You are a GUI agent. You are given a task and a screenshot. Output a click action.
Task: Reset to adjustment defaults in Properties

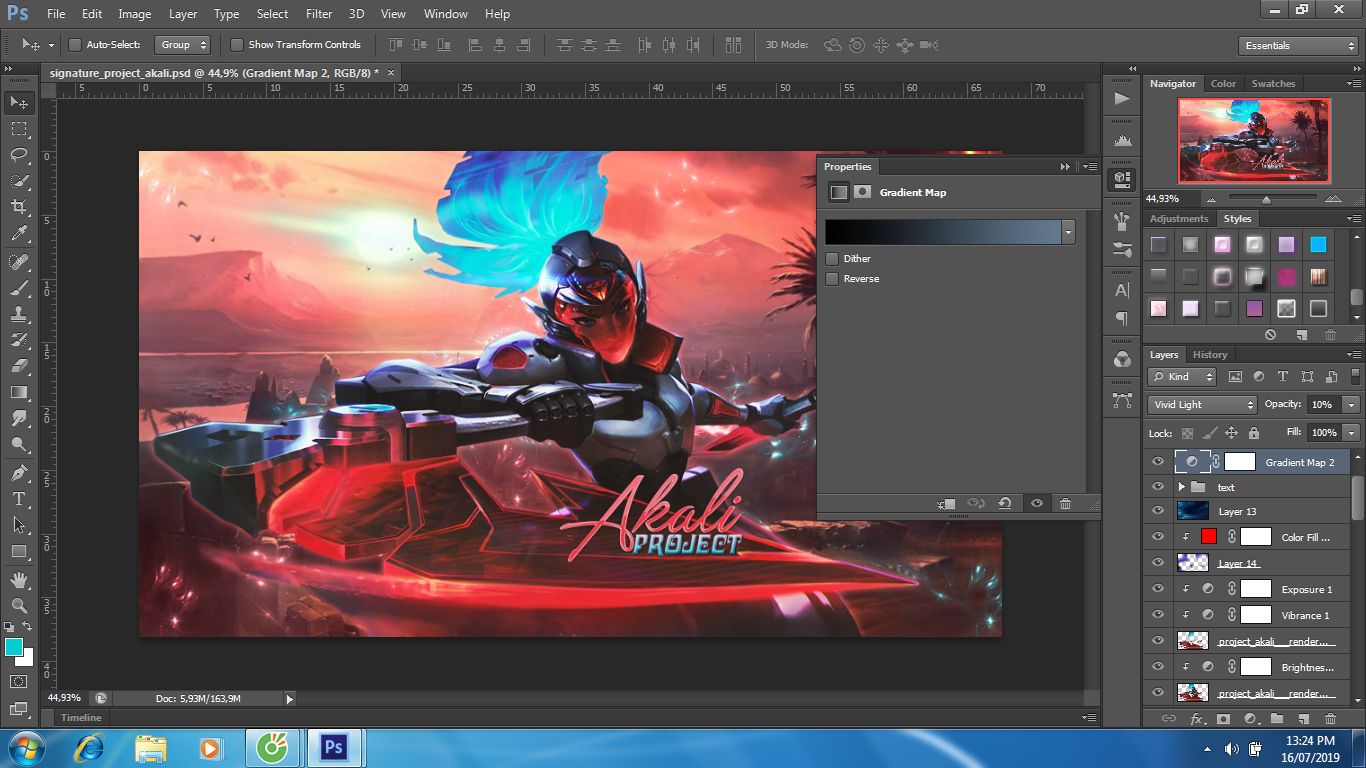point(1005,504)
